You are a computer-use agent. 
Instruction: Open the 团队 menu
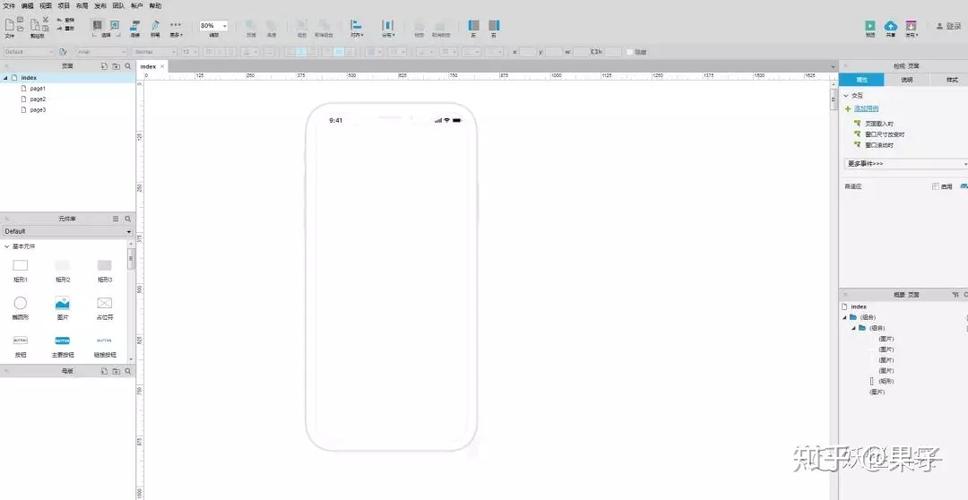point(119,6)
